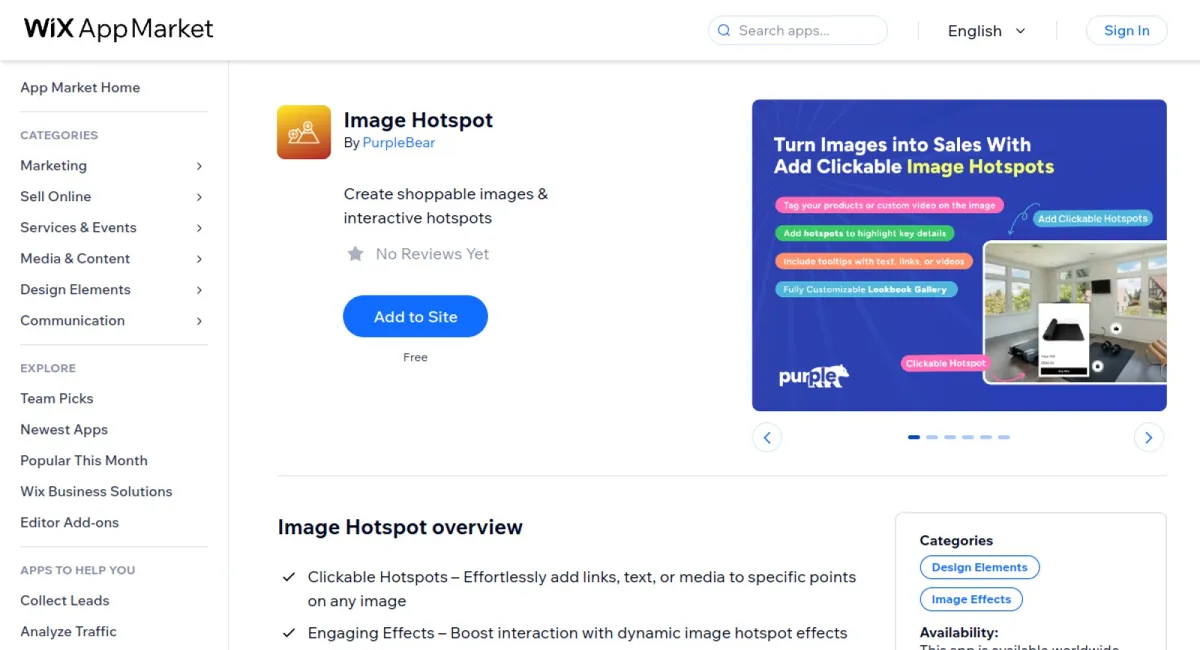Open the Design Elements sidebar category

(75, 289)
